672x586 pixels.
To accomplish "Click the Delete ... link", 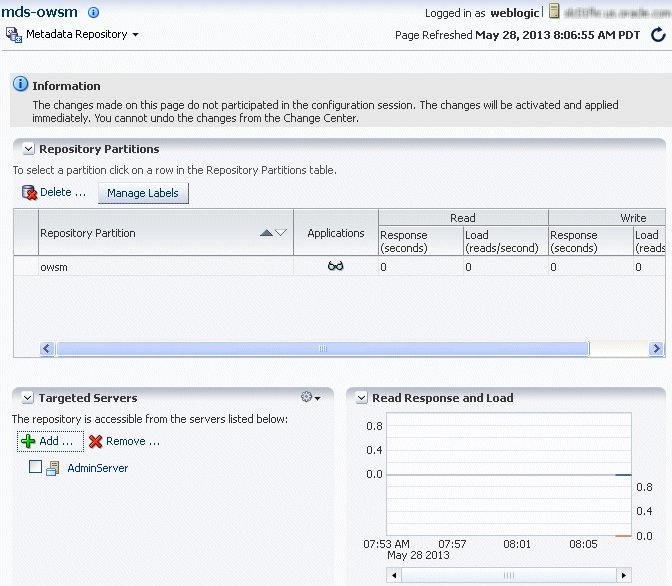I will coord(63,192).
